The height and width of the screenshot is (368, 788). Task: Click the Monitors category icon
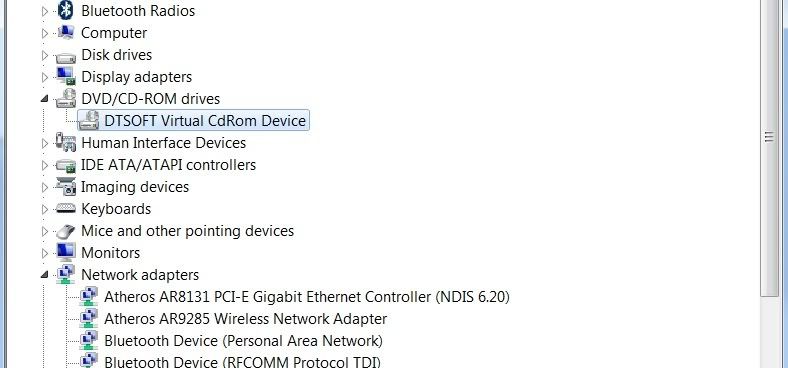click(x=65, y=252)
